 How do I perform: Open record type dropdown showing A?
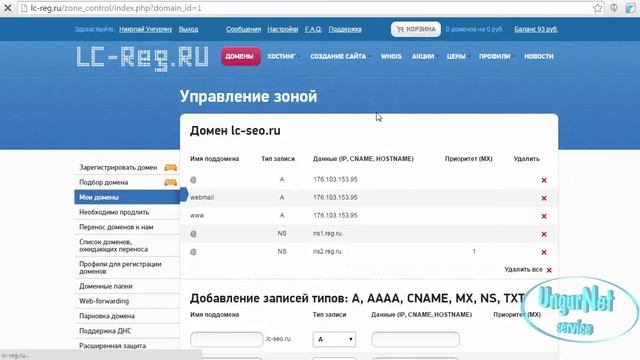coord(334,339)
